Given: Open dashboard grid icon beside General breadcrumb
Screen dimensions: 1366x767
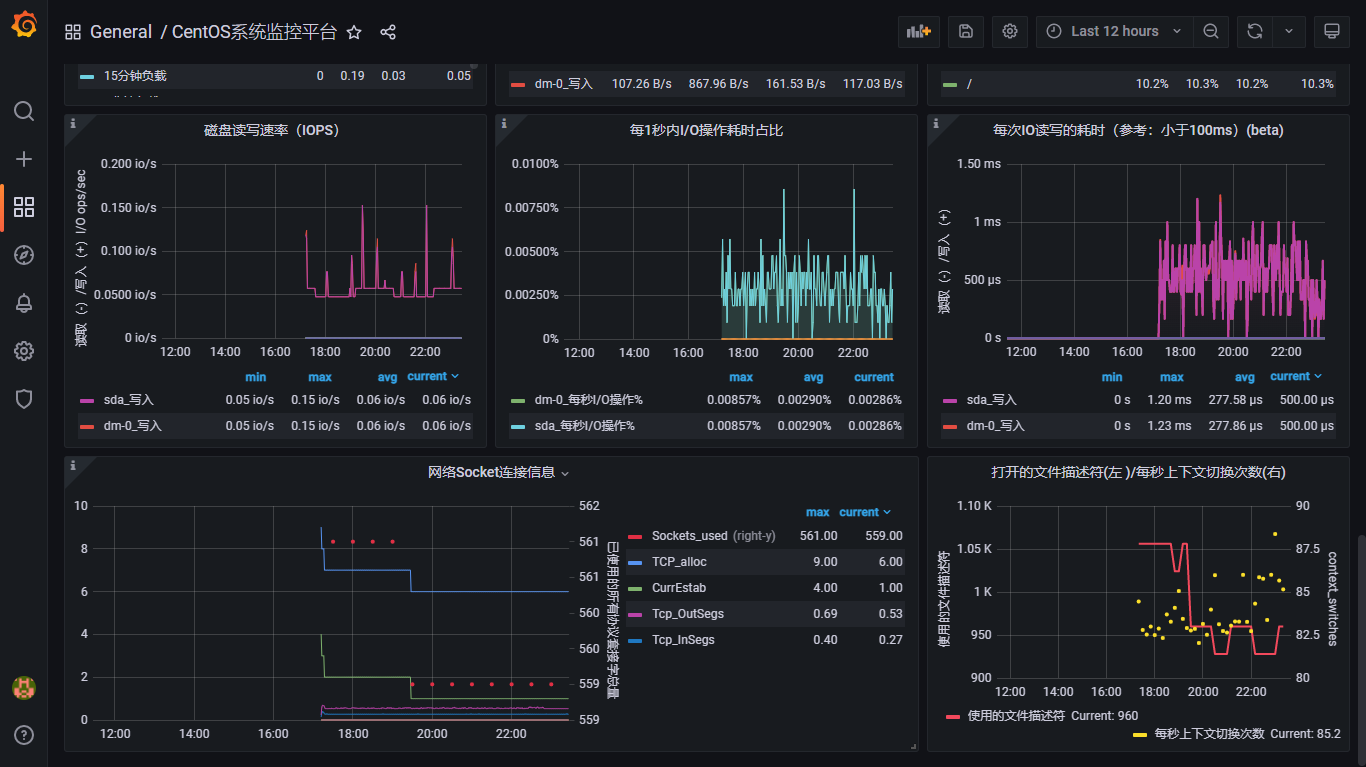Looking at the screenshot, I should point(73,32).
